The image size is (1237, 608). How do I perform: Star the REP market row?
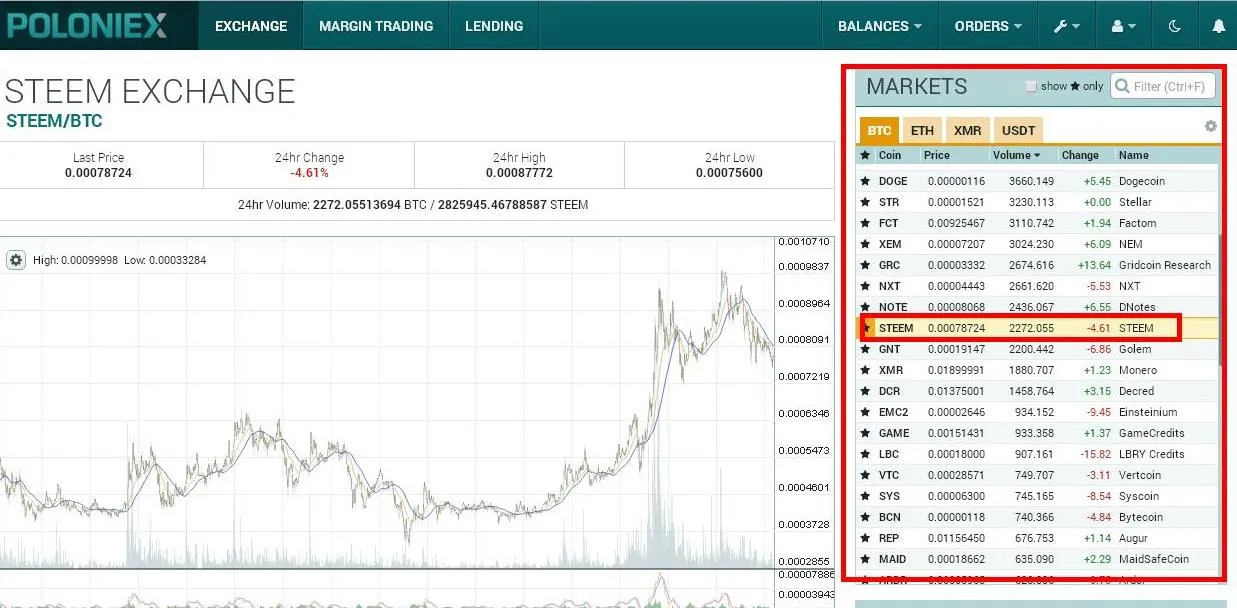click(x=865, y=538)
